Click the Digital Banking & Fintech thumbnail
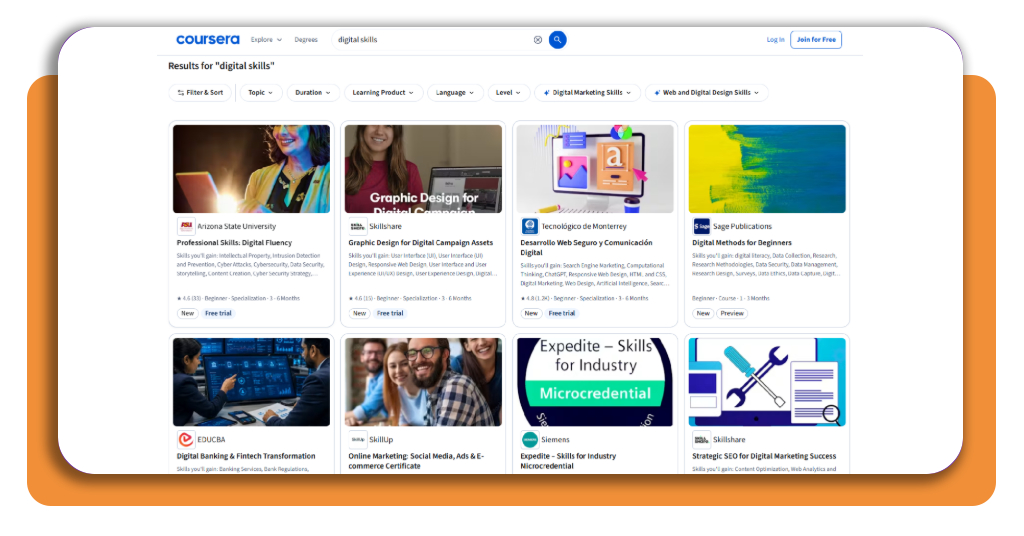Viewport: 1024px width, 536px height. coord(251,382)
